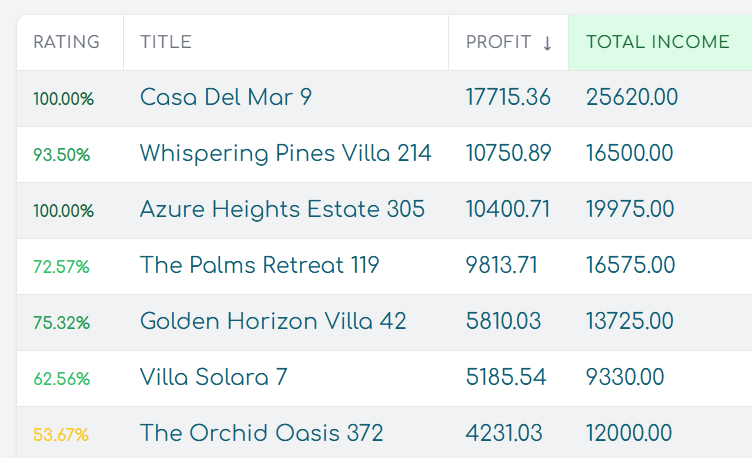Open Casa Del Mar 9 listing

[226, 98]
